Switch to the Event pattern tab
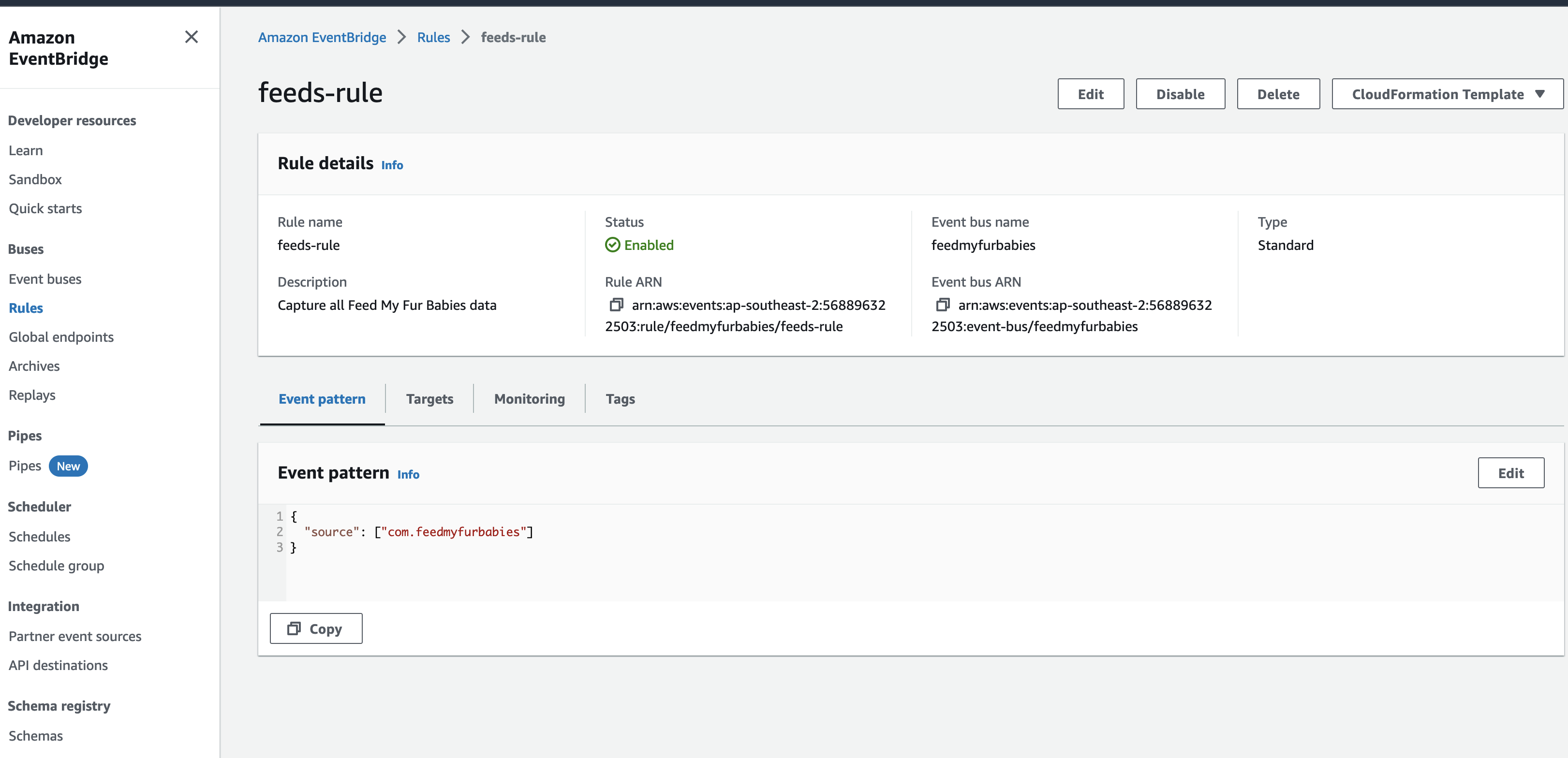This screenshot has width=1568, height=758. 322,399
